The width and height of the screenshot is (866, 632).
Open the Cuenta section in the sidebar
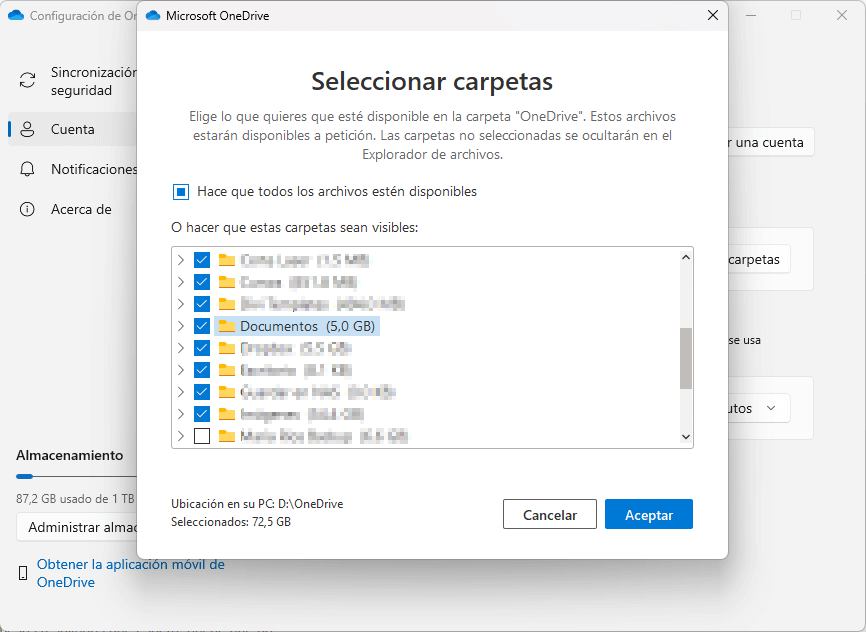click(72, 129)
